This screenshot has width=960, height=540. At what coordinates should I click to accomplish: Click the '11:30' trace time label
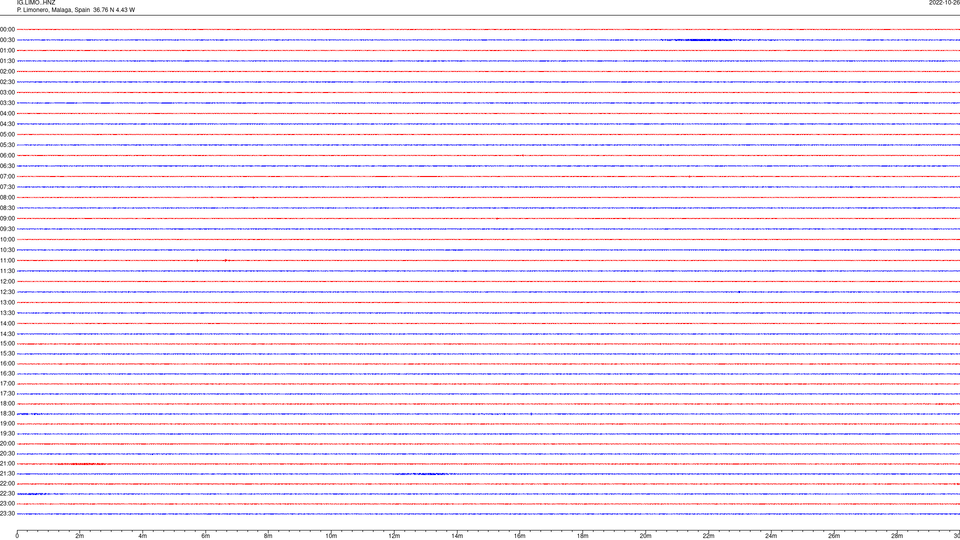(x=7, y=271)
